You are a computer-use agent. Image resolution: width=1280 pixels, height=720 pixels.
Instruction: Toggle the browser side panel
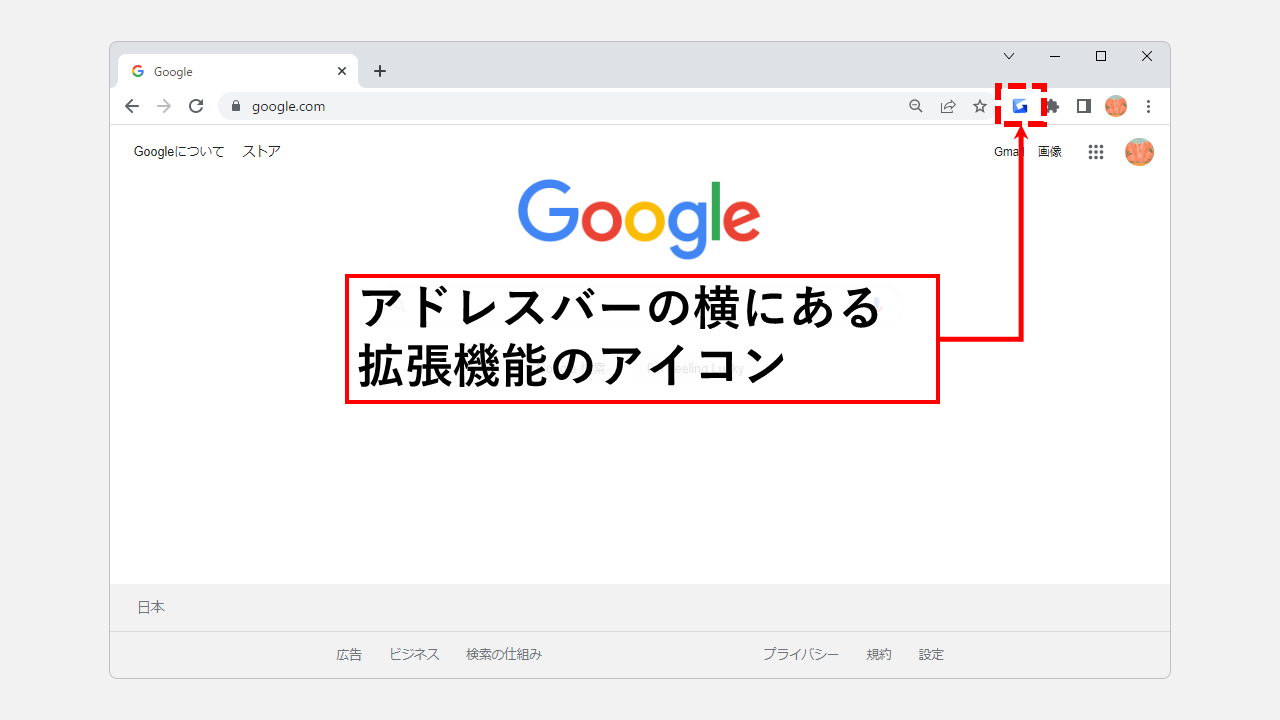pyautogui.click(x=1083, y=106)
